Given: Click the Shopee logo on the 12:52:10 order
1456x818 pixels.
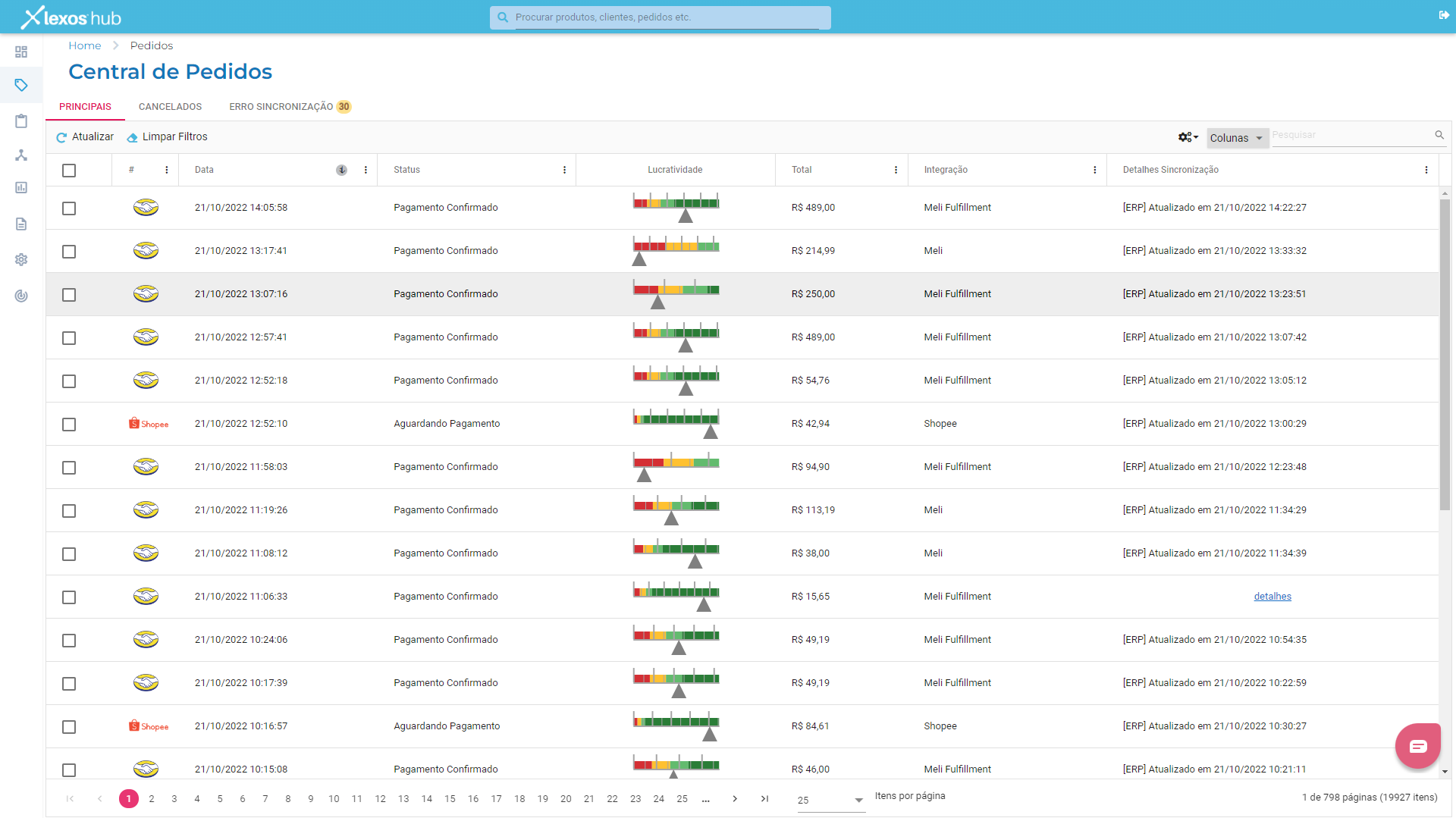Looking at the screenshot, I should [149, 424].
